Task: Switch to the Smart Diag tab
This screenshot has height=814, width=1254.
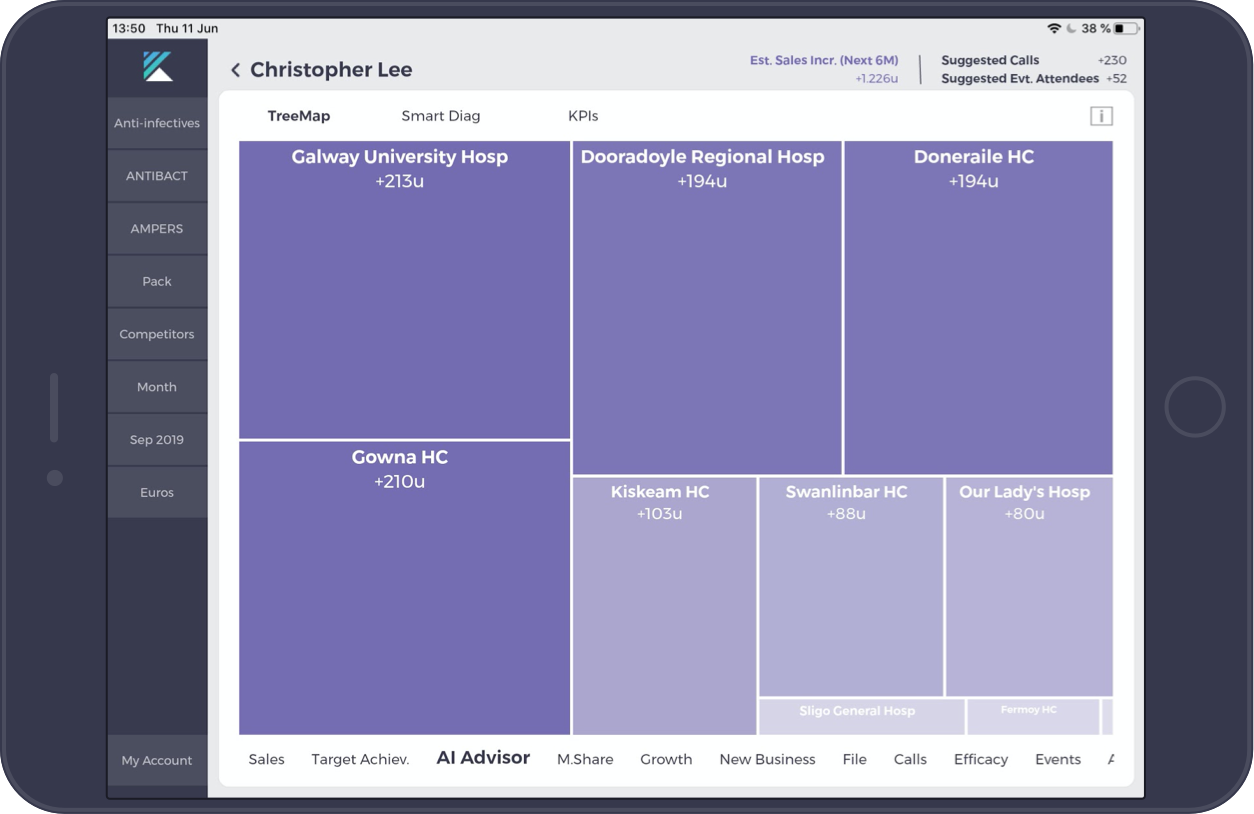Action: [x=440, y=116]
